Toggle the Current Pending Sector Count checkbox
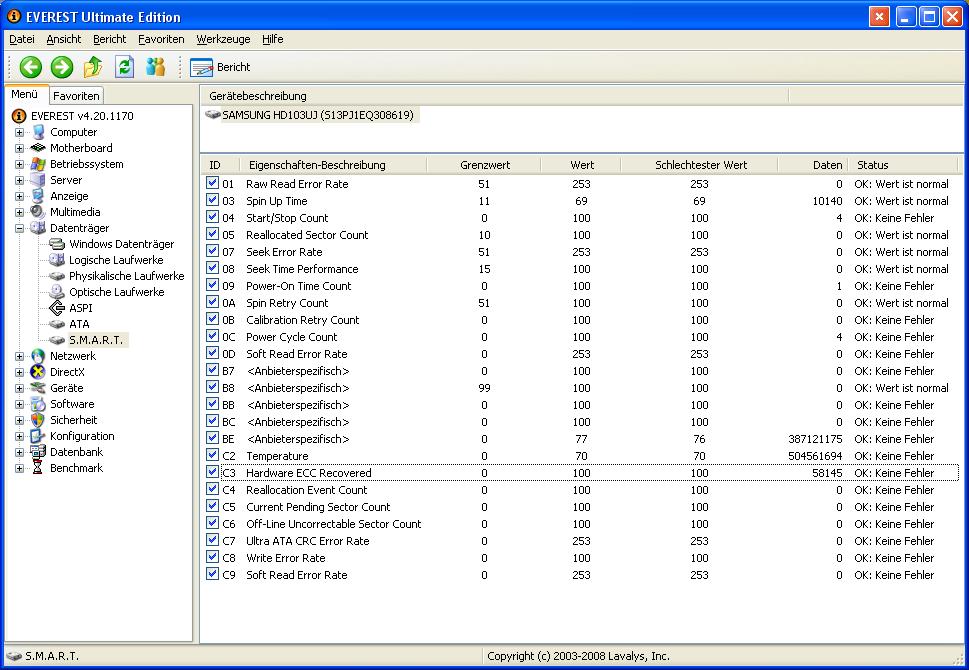This screenshot has width=969, height=670. [x=213, y=506]
